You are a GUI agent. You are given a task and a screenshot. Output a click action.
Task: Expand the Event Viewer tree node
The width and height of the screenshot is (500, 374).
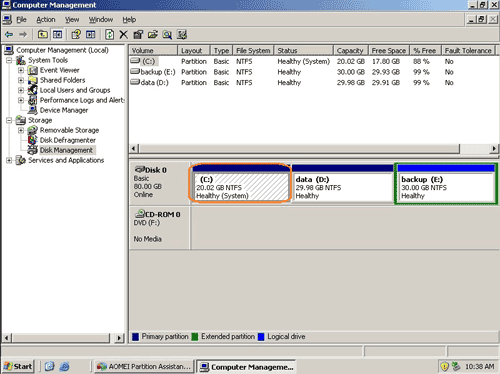pos(21,70)
